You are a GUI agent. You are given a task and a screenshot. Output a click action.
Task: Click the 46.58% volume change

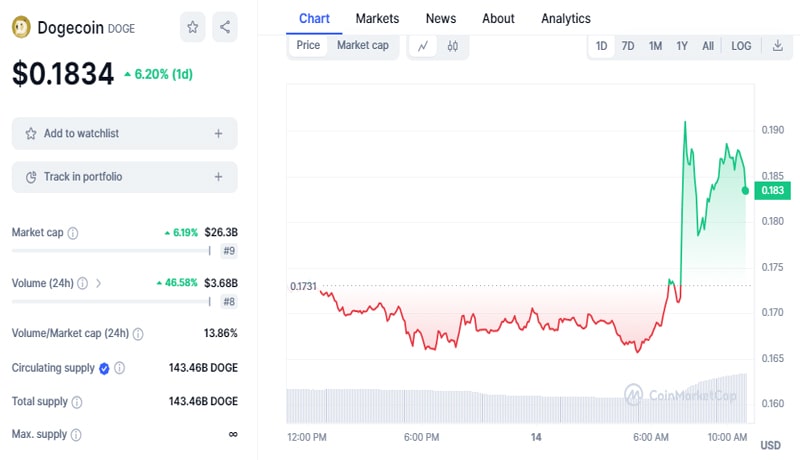[x=177, y=283]
